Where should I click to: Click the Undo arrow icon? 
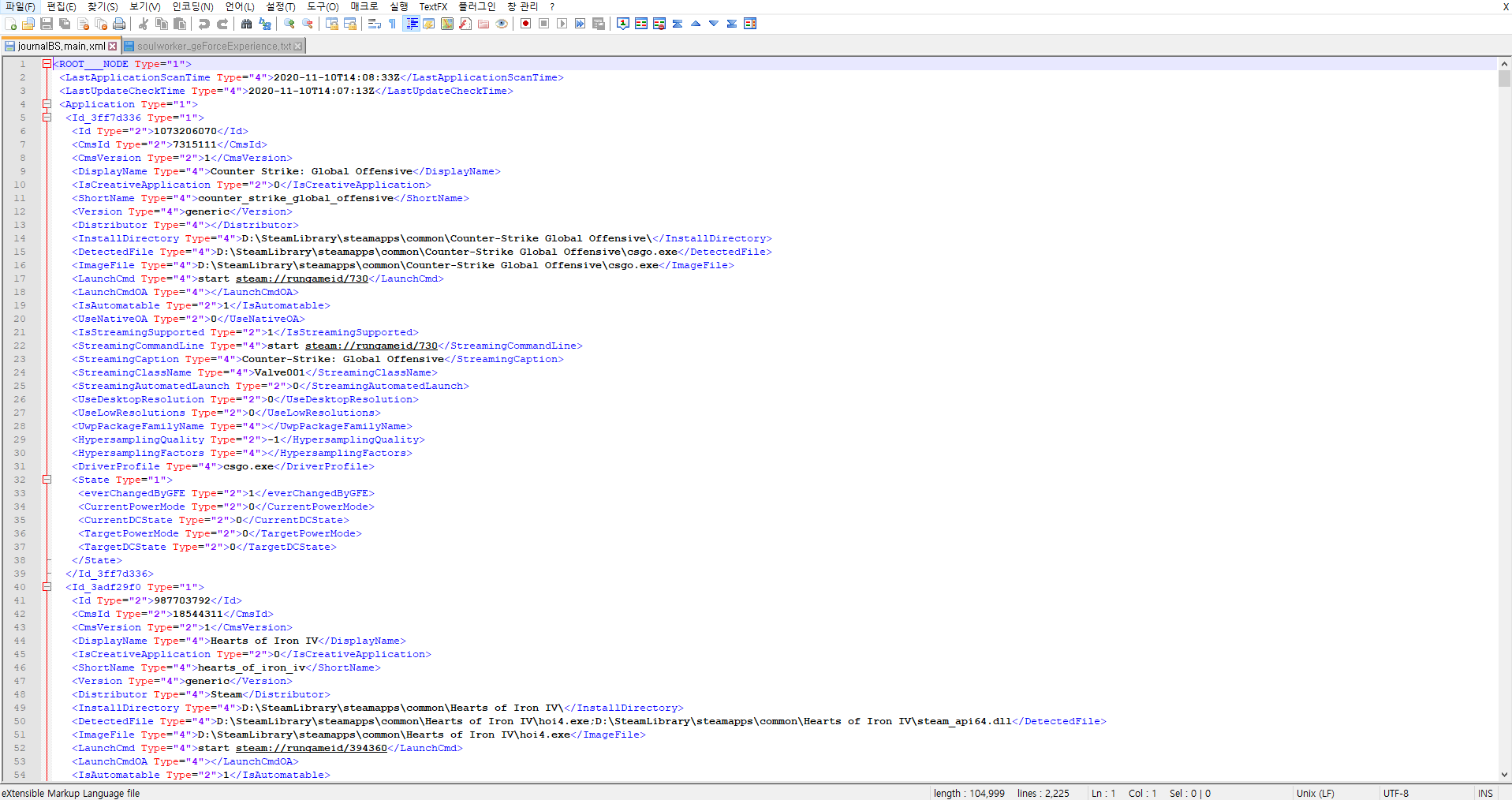(x=204, y=24)
